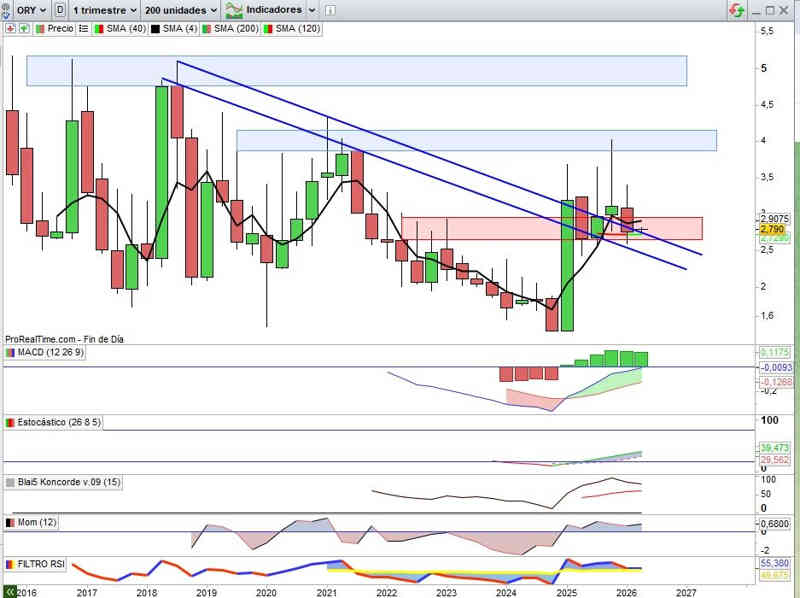Click the FILTRO RSI color swatch
The width and height of the screenshot is (800, 598).
click(x=11, y=564)
